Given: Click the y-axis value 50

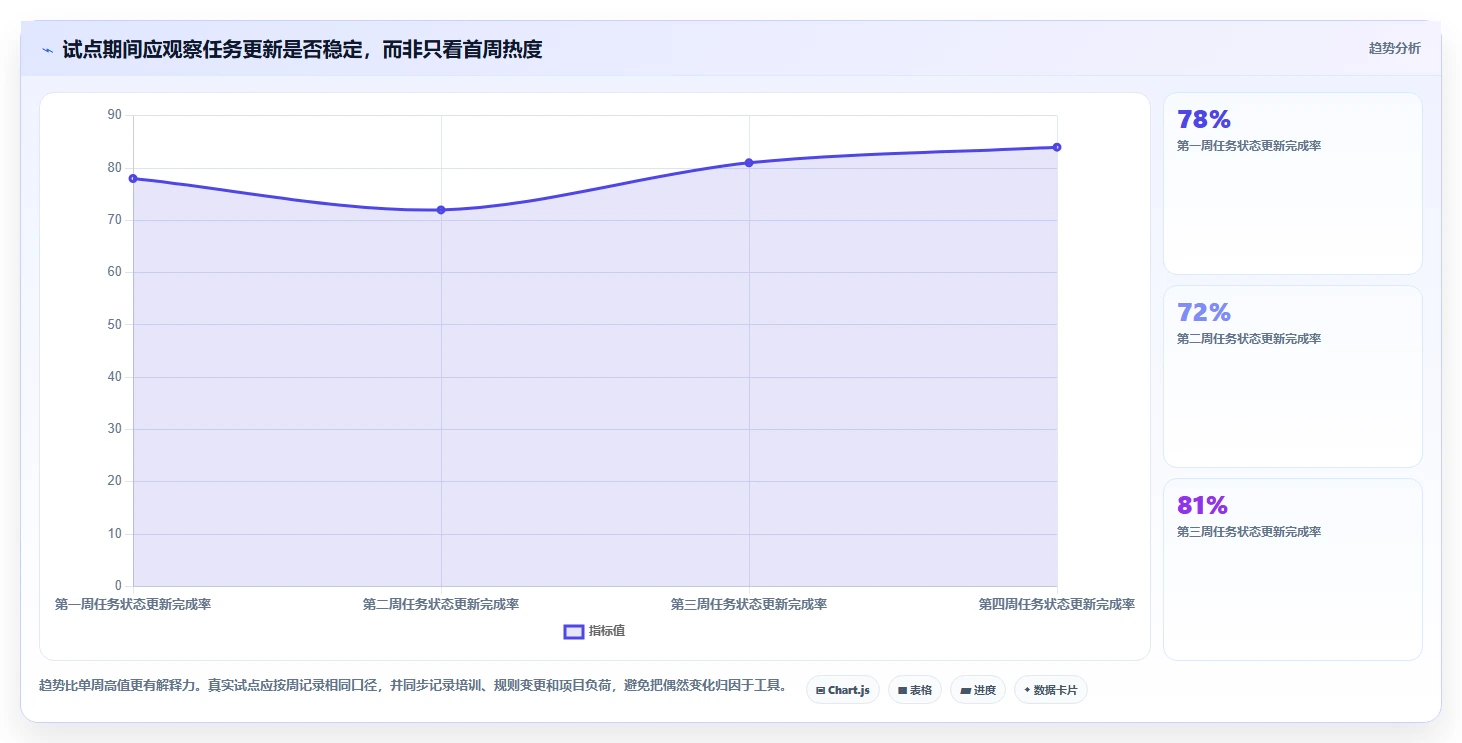Looking at the screenshot, I should coord(114,324).
